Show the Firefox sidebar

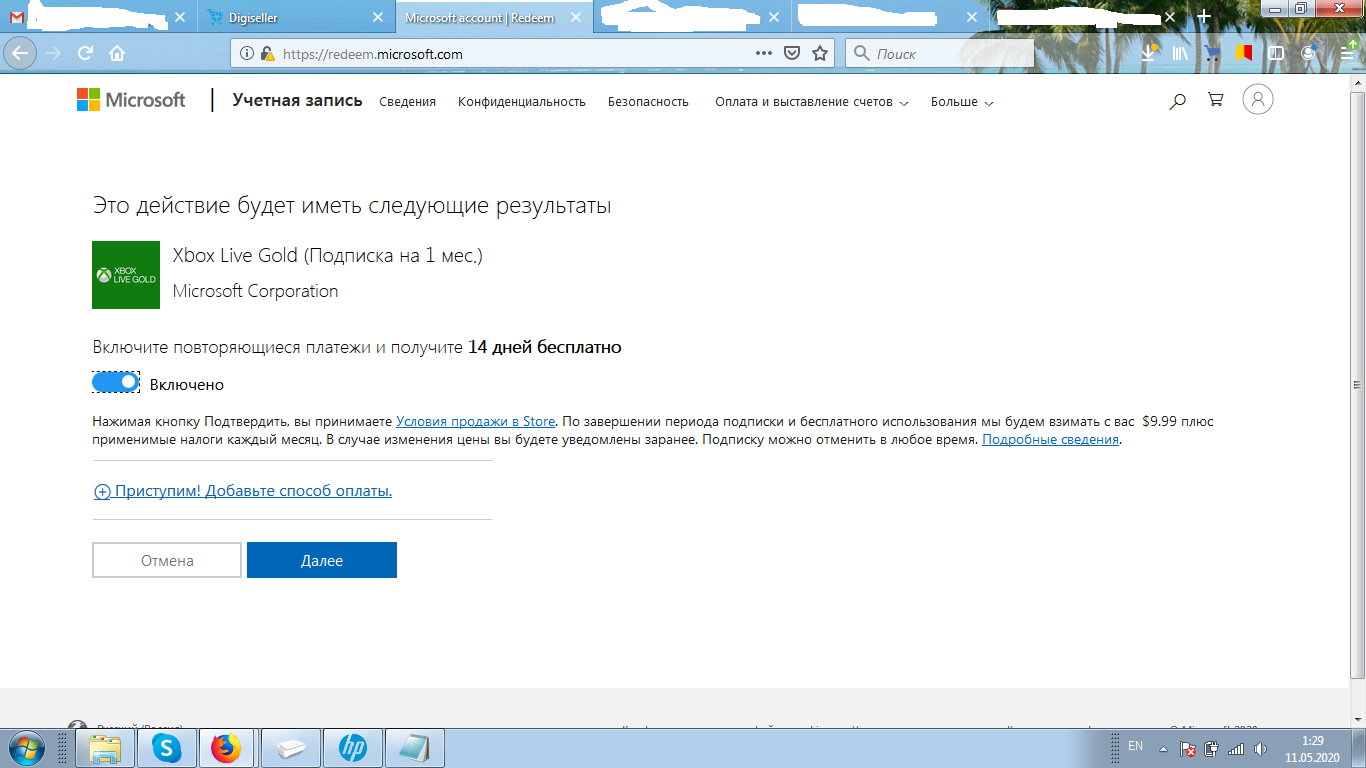(1275, 54)
